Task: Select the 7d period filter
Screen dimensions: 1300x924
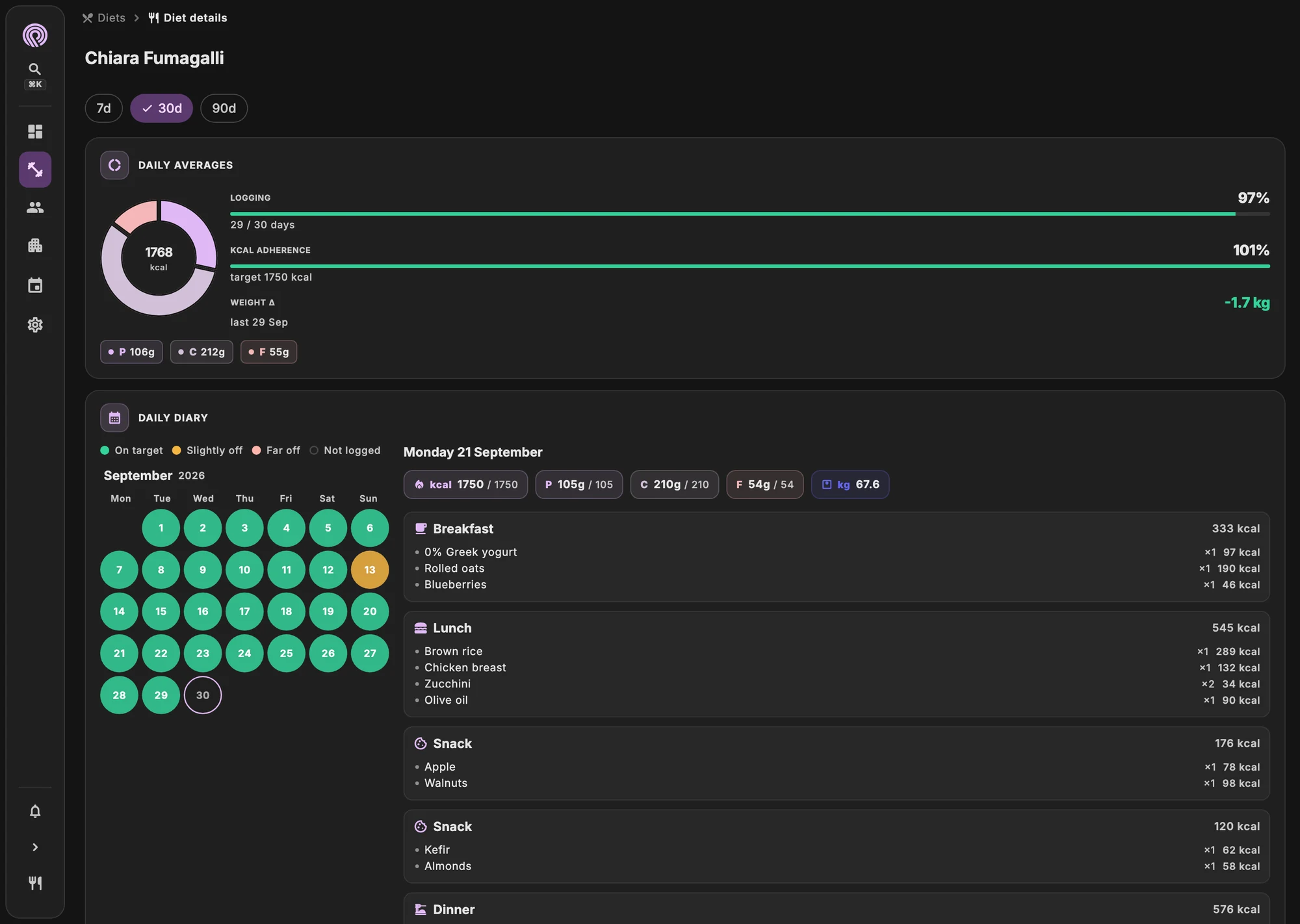Action: tap(104, 108)
